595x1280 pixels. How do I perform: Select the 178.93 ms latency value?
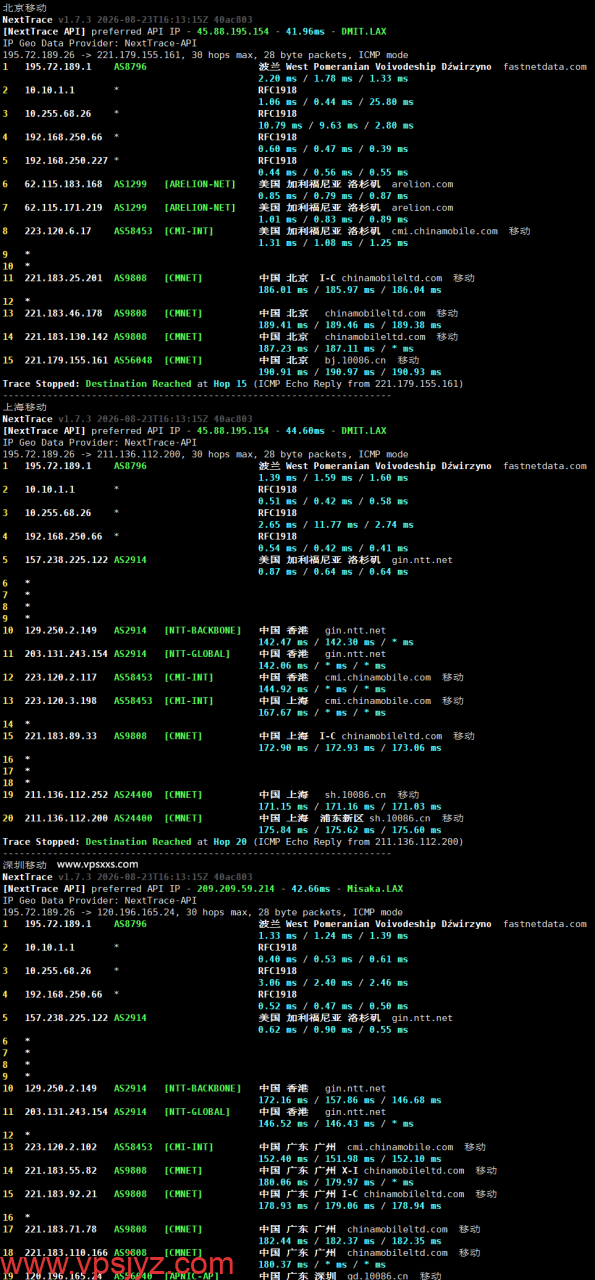pos(281,1206)
